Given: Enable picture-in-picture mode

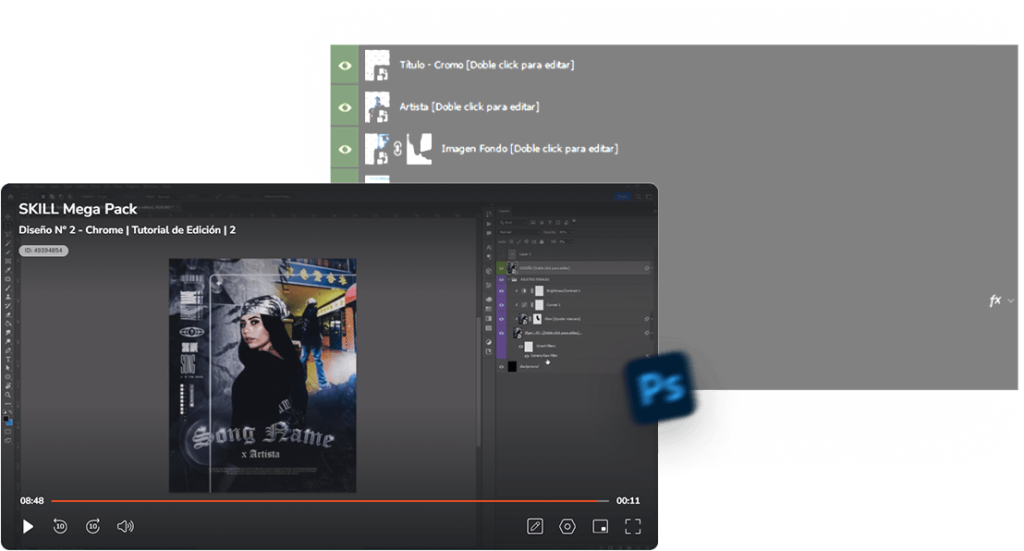Looking at the screenshot, I should tap(600, 526).
